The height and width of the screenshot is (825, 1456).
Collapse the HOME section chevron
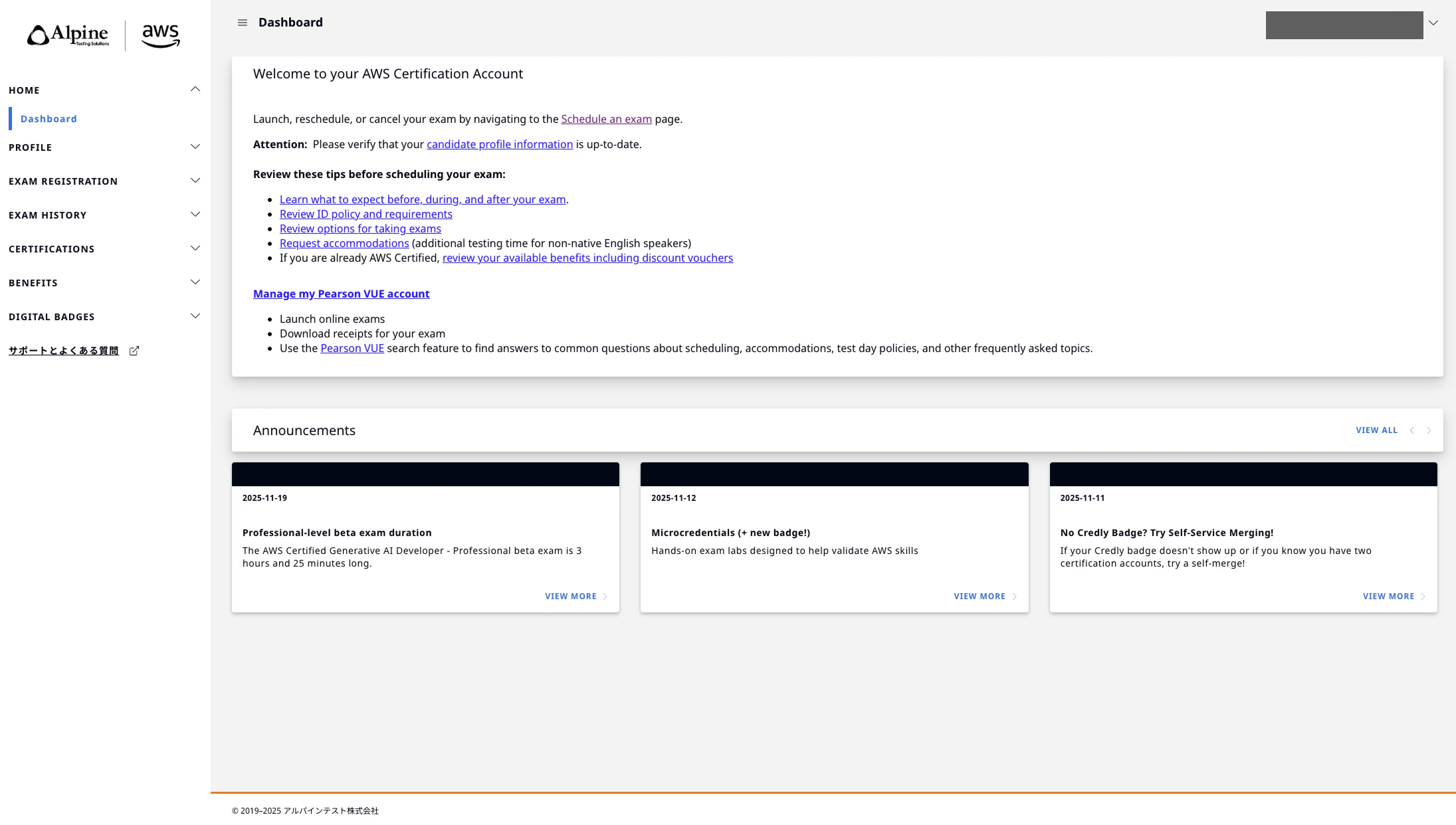coord(195,90)
